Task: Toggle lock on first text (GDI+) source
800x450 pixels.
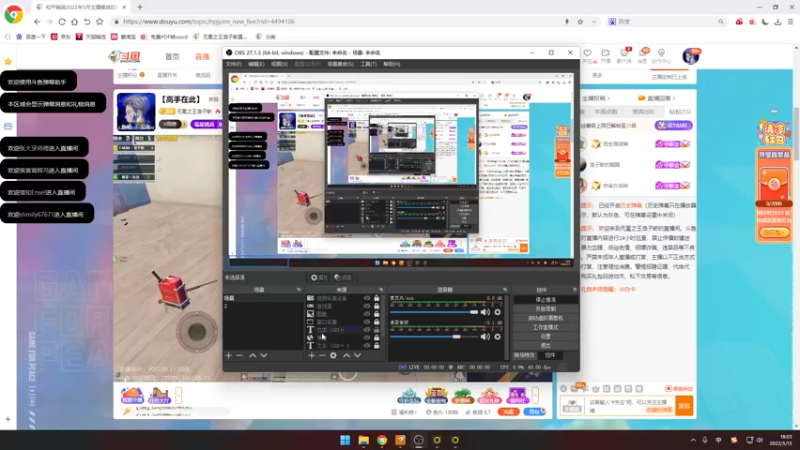Action: click(x=377, y=330)
